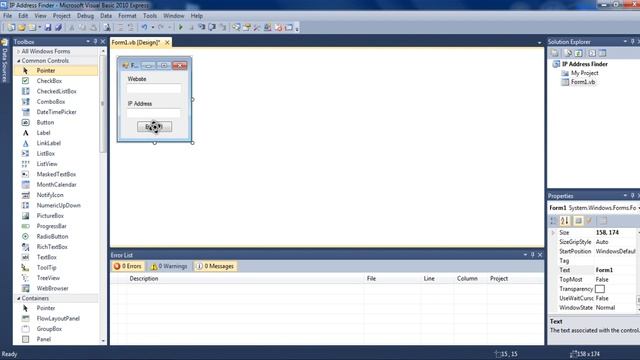
Task: Click the IP Address text field on form
Action: tap(154, 113)
